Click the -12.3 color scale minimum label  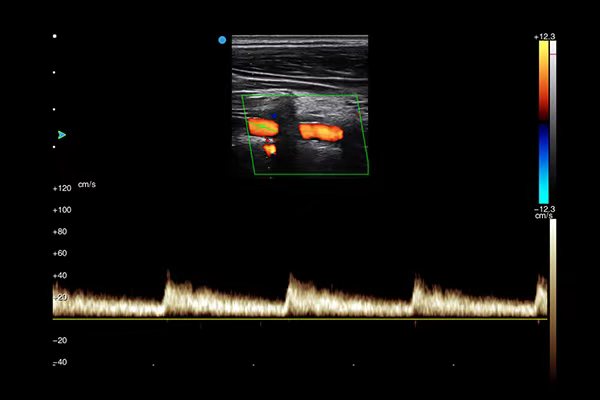coord(544,209)
